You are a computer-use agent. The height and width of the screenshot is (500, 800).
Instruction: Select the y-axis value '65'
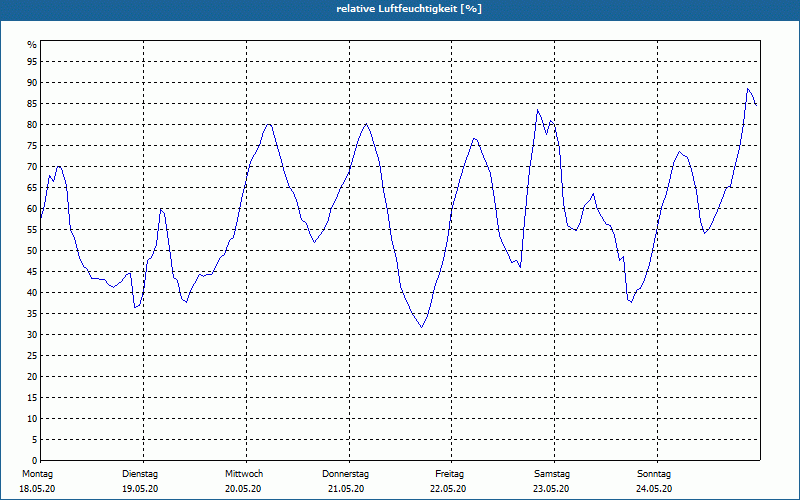[x=32, y=188]
